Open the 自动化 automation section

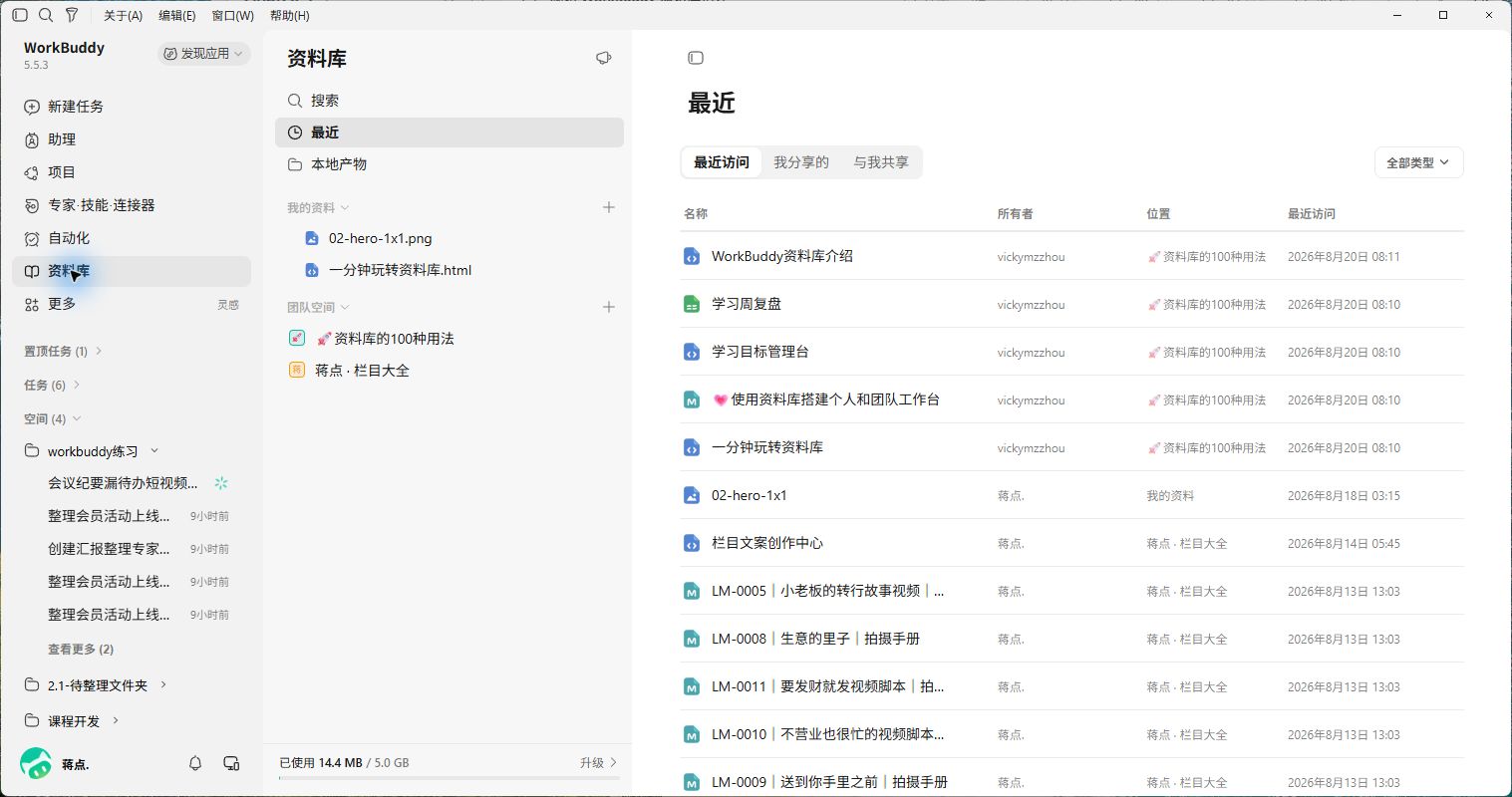[x=132, y=238]
